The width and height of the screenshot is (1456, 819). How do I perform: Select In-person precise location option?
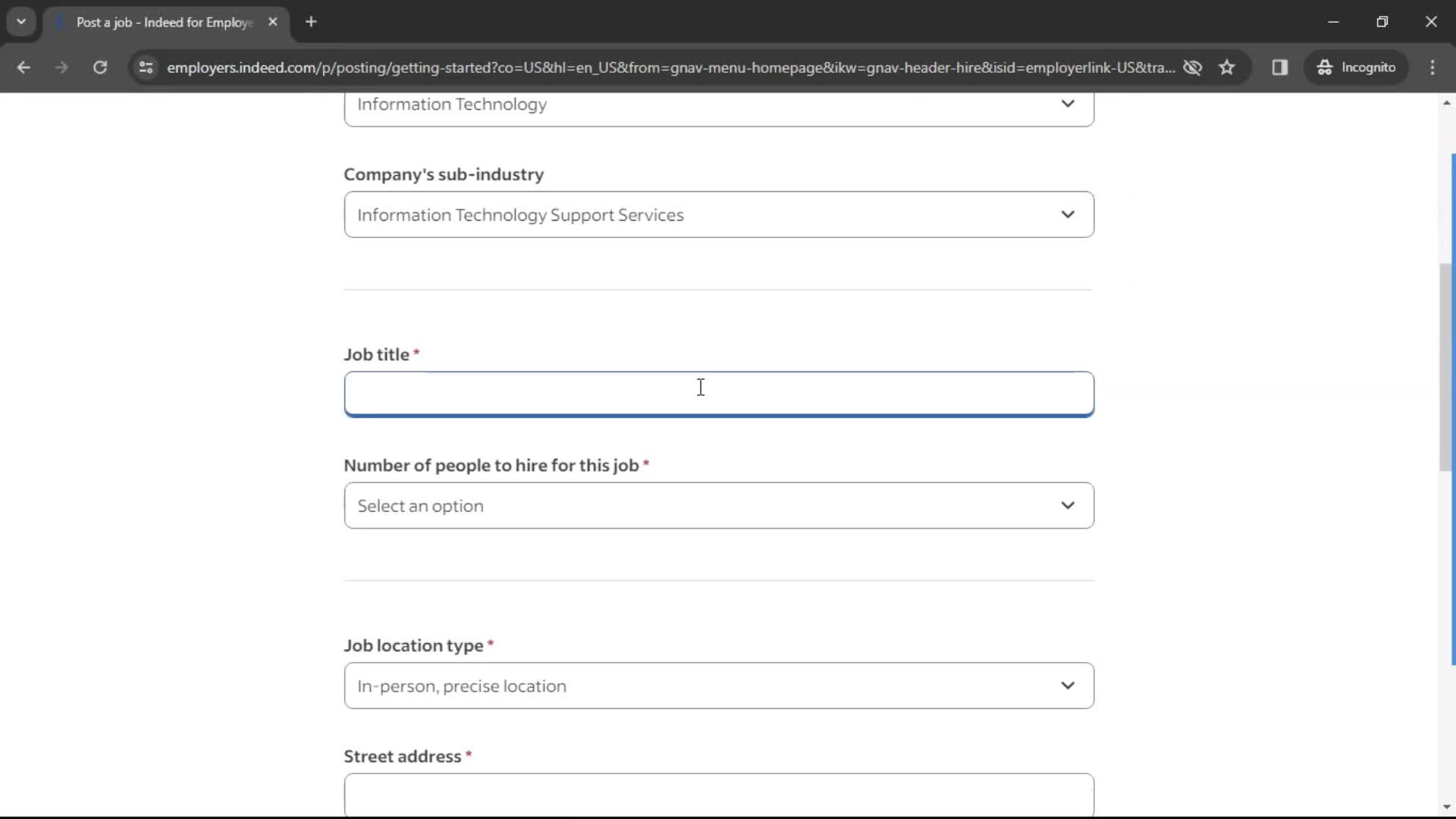point(718,685)
